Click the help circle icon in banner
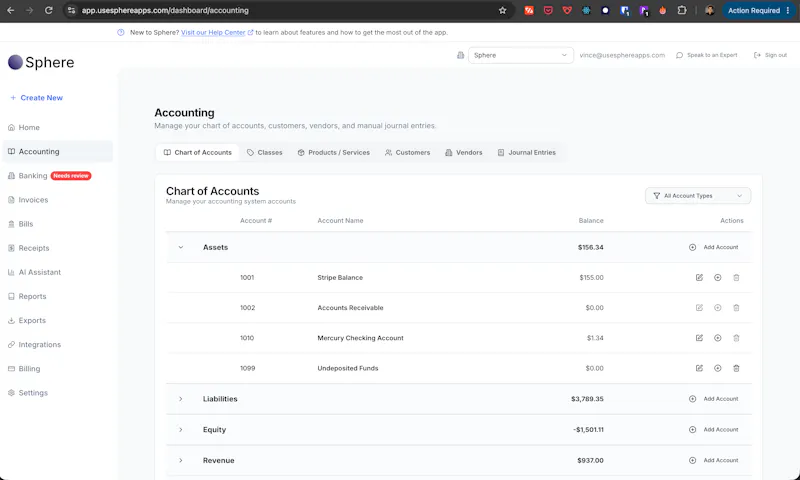Viewport: 800px width, 480px height. [x=121, y=32]
